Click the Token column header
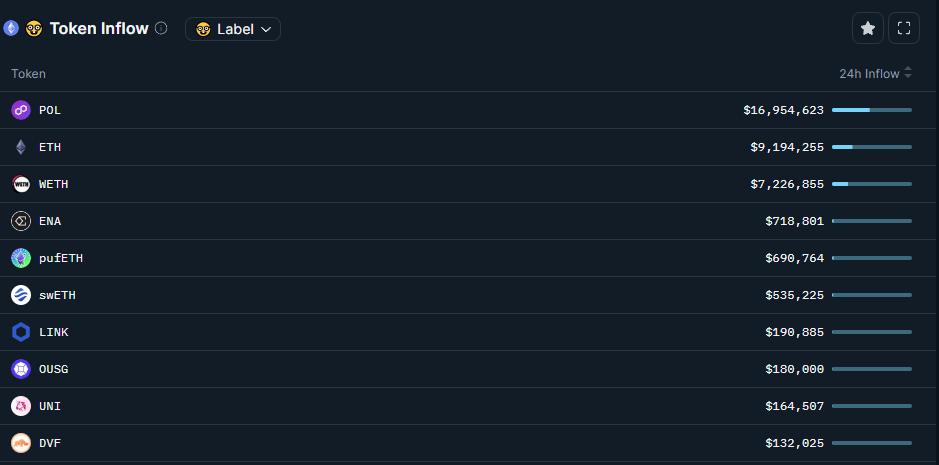This screenshot has width=939, height=465. point(28,73)
